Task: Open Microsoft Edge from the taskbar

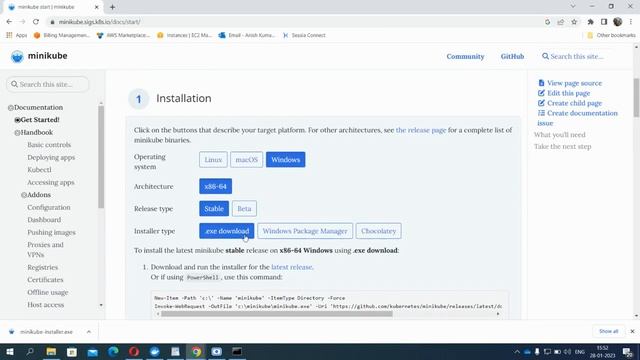Action: click(113, 351)
